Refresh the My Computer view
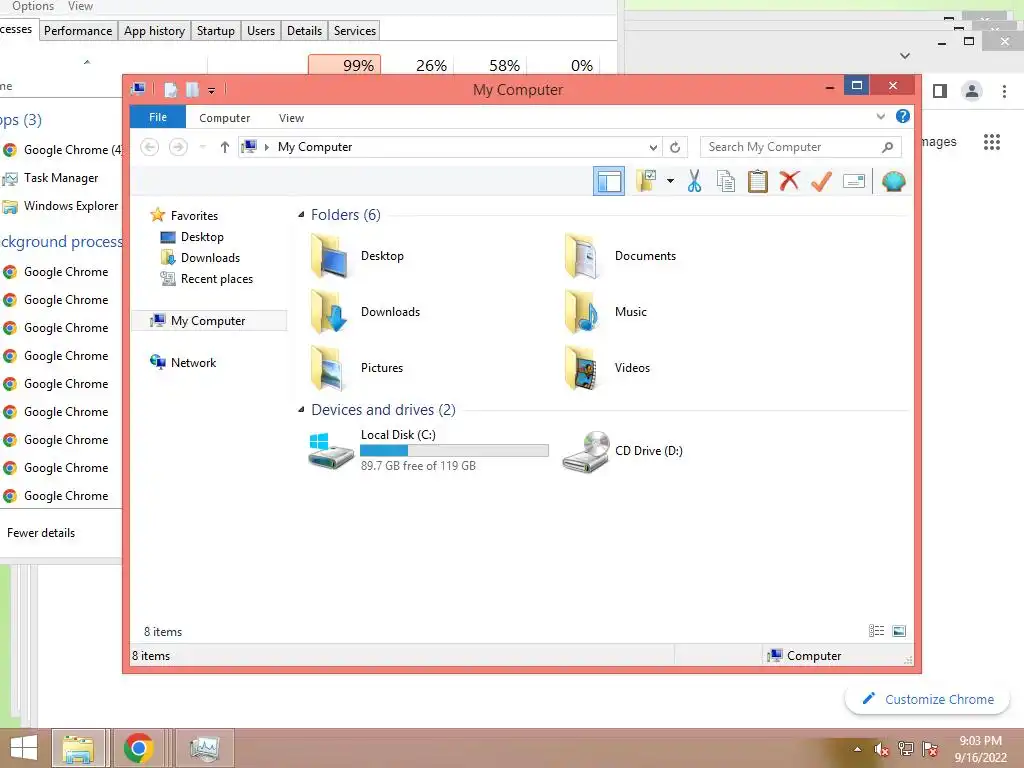This screenshot has width=1024, height=768. click(x=675, y=148)
